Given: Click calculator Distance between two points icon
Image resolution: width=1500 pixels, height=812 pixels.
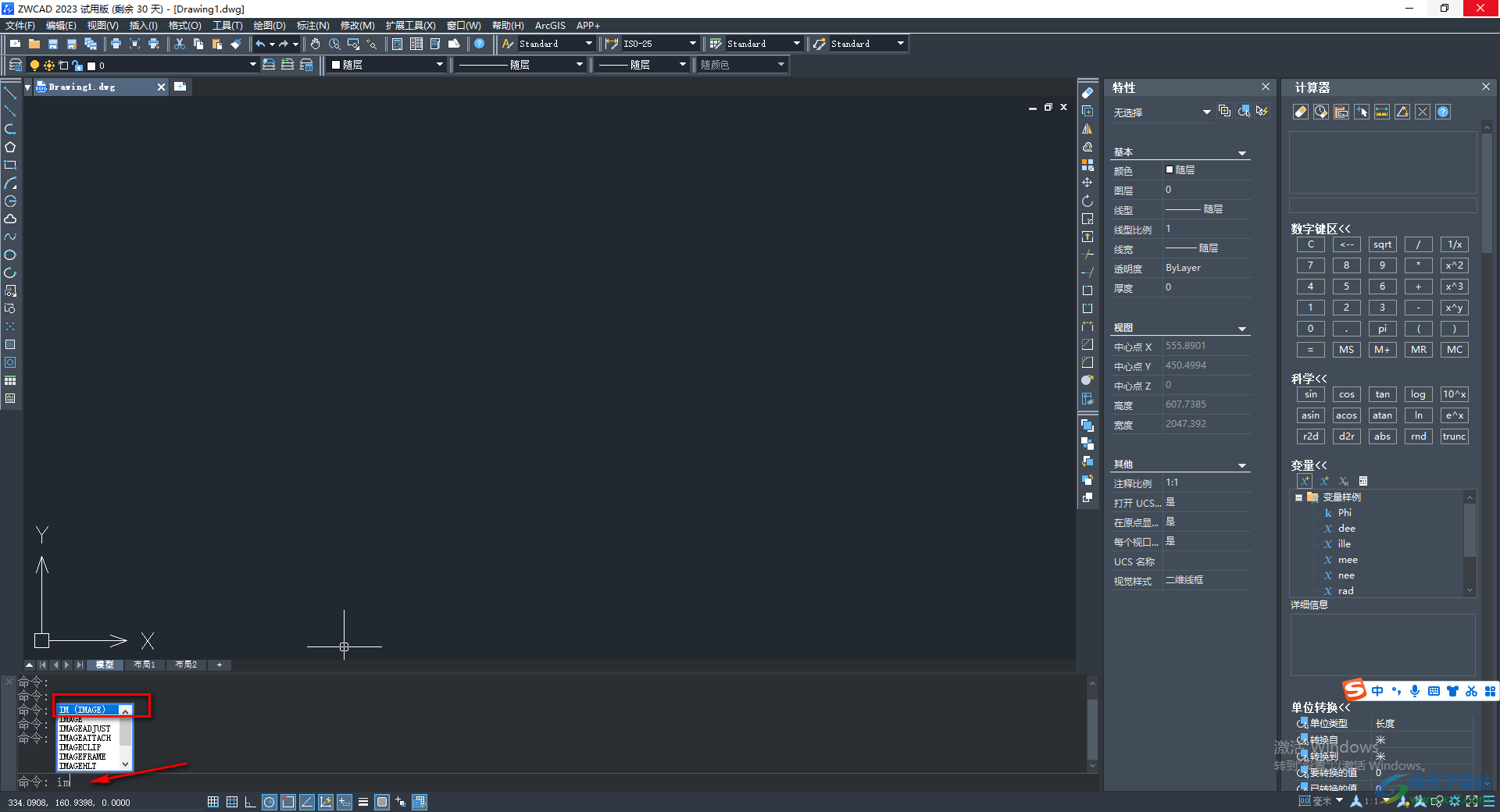Looking at the screenshot, I should click(x=1382, y=112).
